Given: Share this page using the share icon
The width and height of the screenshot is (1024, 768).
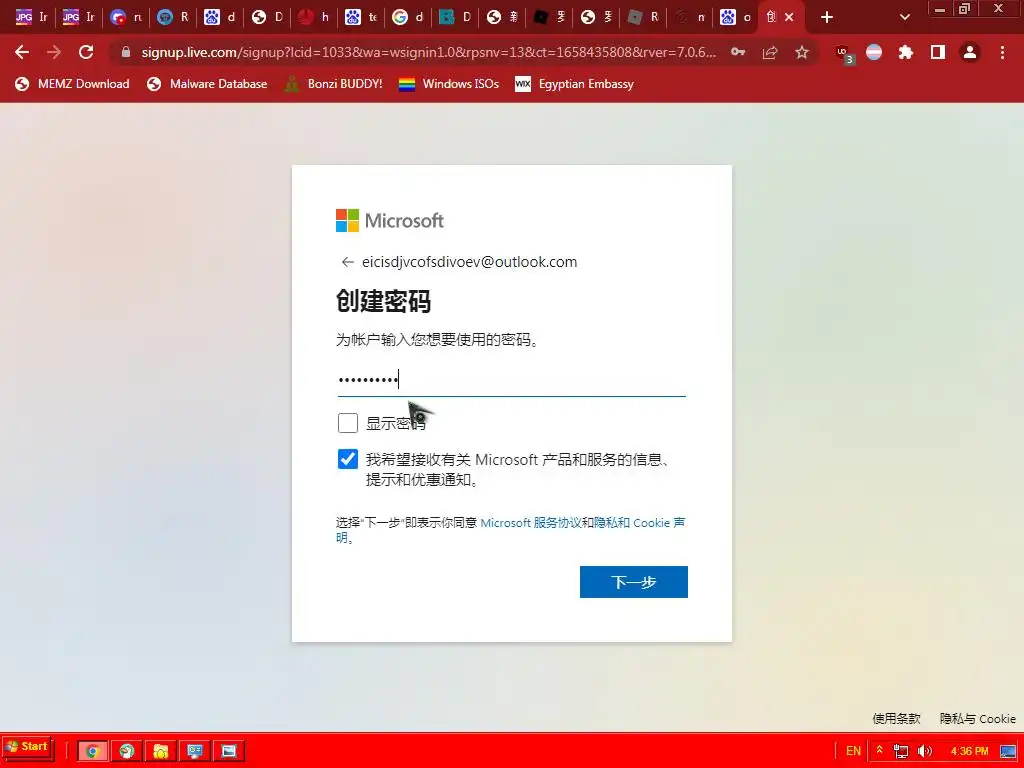Looking at the screenshot, I should click(x=770, y=52).
